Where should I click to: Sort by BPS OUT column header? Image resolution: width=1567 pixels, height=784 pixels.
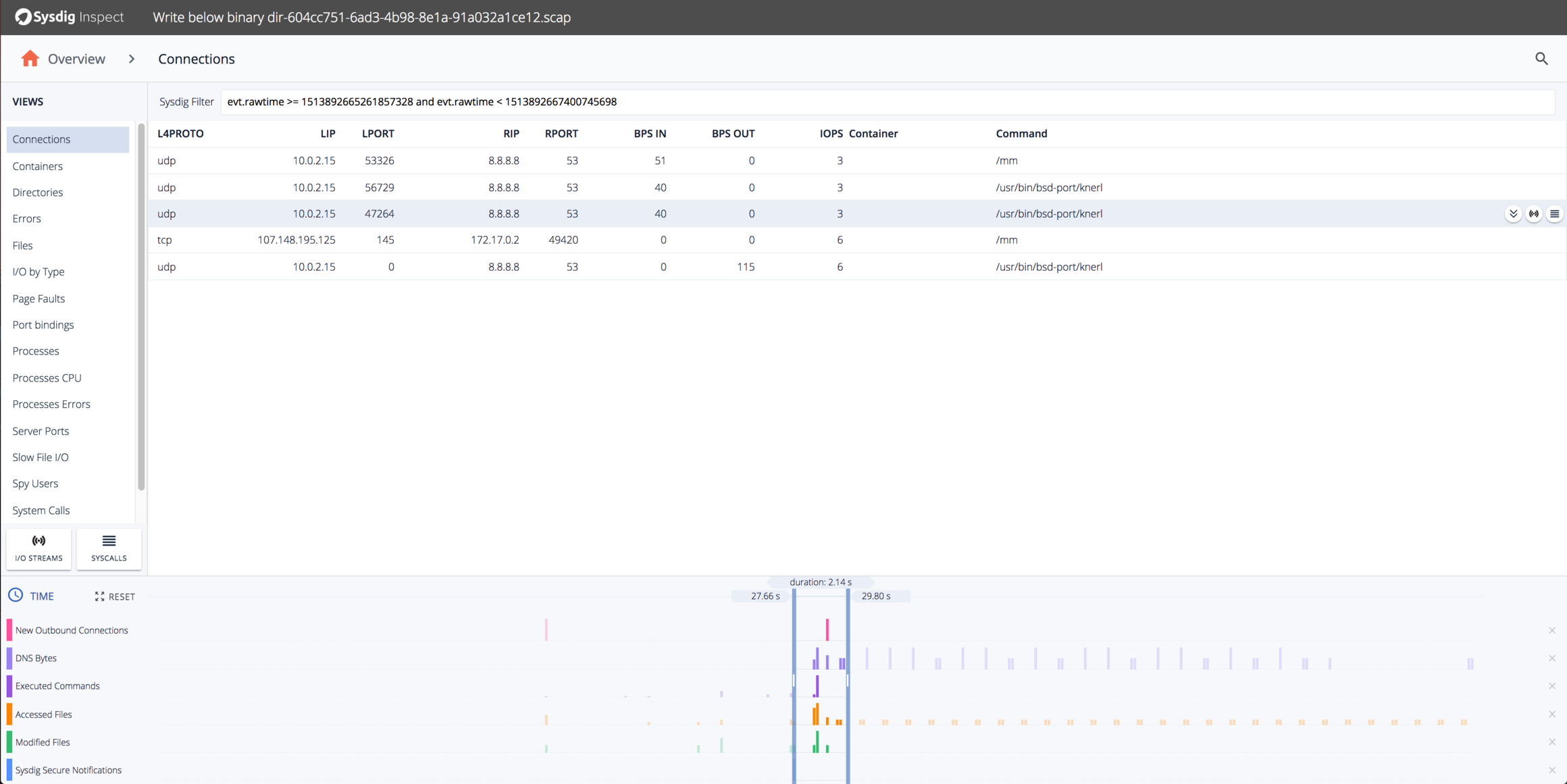pyautogui.click(x=733, y=134)
